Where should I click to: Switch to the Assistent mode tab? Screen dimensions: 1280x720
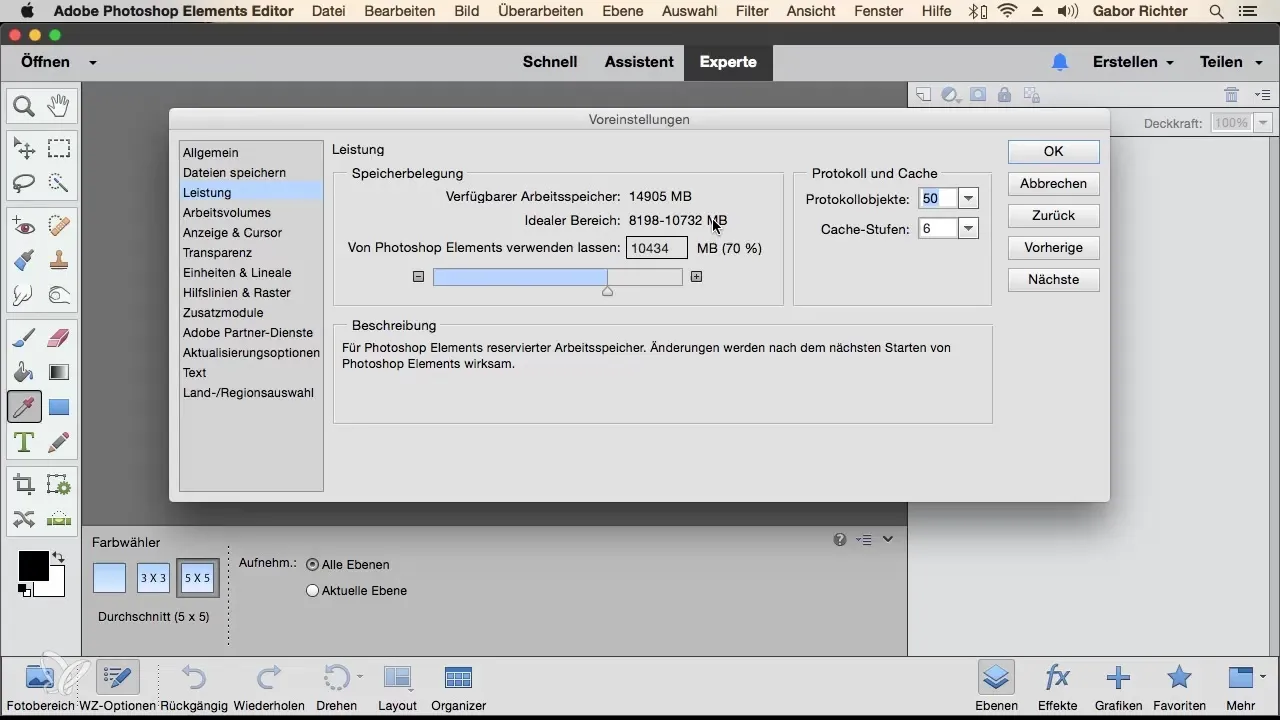639,62
